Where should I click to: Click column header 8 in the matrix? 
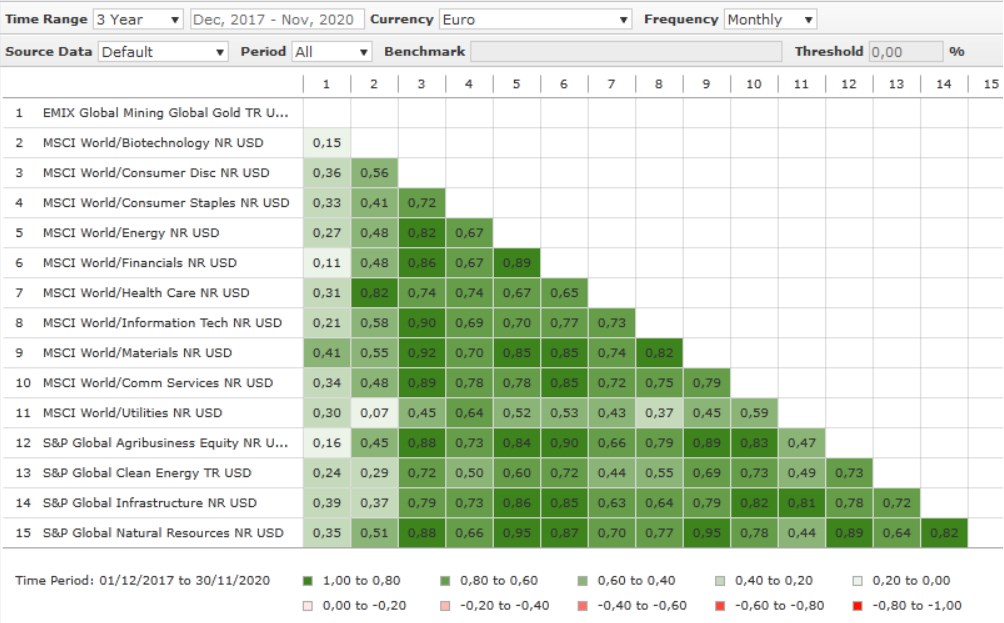pyautogui.click(x=658, y=84)
